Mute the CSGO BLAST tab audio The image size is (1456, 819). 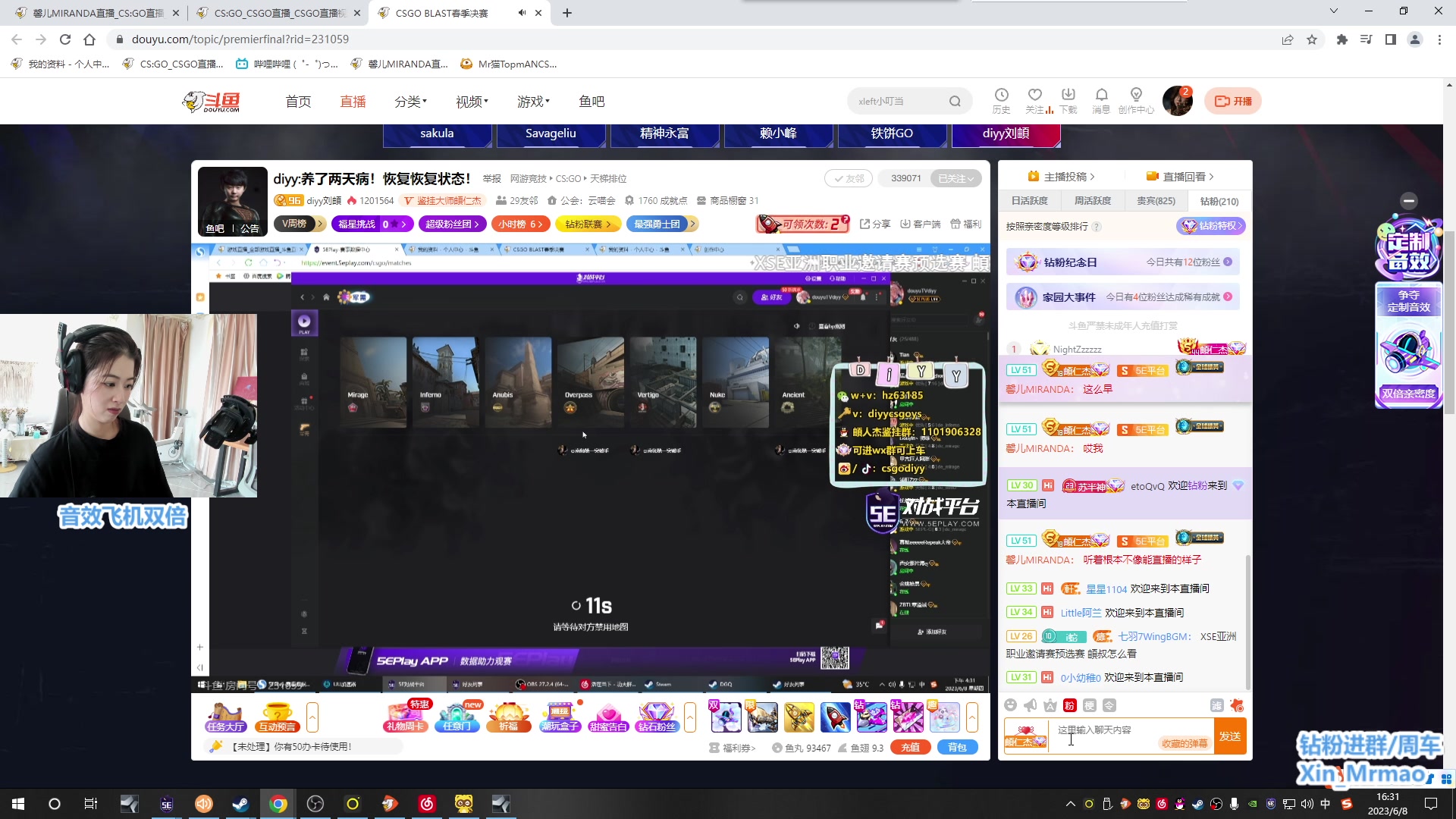[x=522, y=13]
